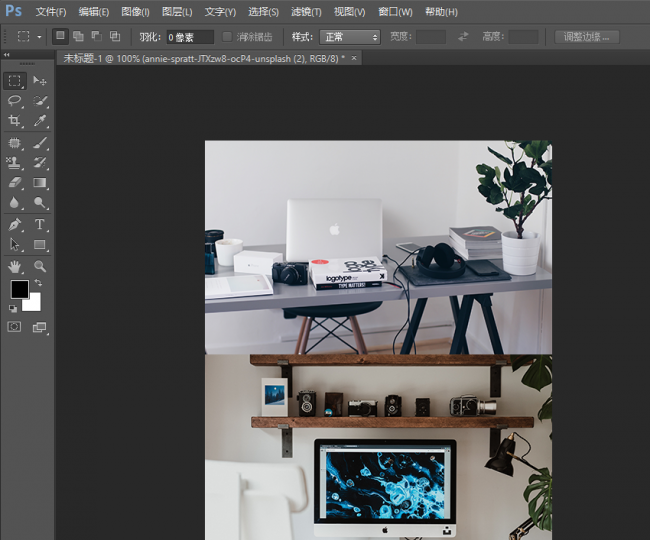Select the Horizontal Type tool
Image resolution: width=650 pixels, height=540 pixels.
(40, 225)
